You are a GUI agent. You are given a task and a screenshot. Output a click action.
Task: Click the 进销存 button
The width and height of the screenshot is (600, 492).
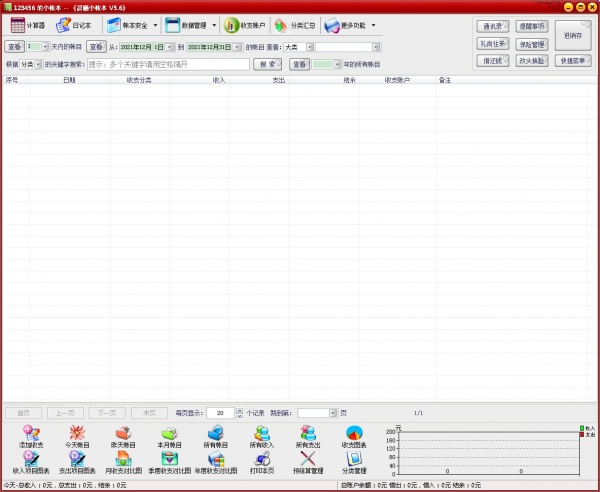click(x=573, y=34)
